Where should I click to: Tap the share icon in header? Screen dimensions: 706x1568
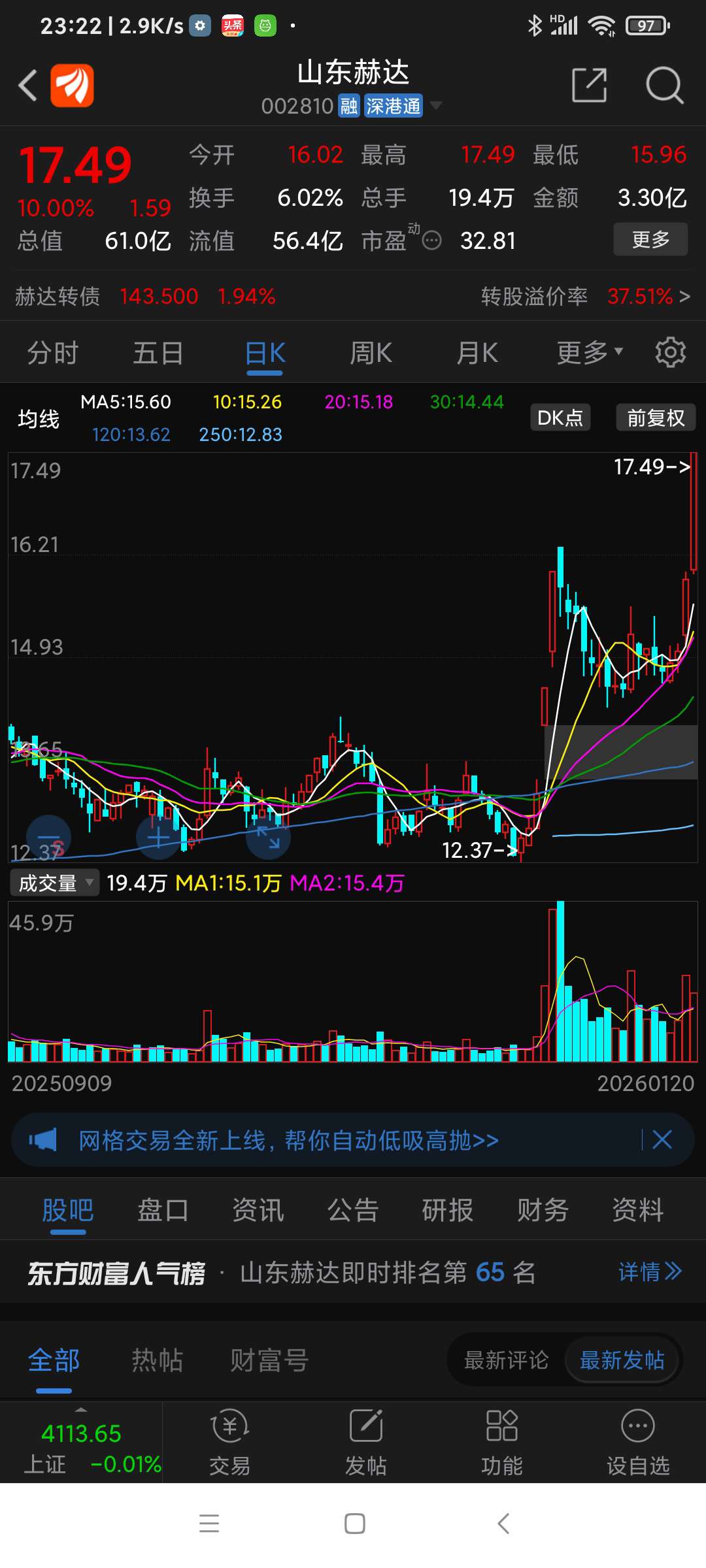click(589, 85)
